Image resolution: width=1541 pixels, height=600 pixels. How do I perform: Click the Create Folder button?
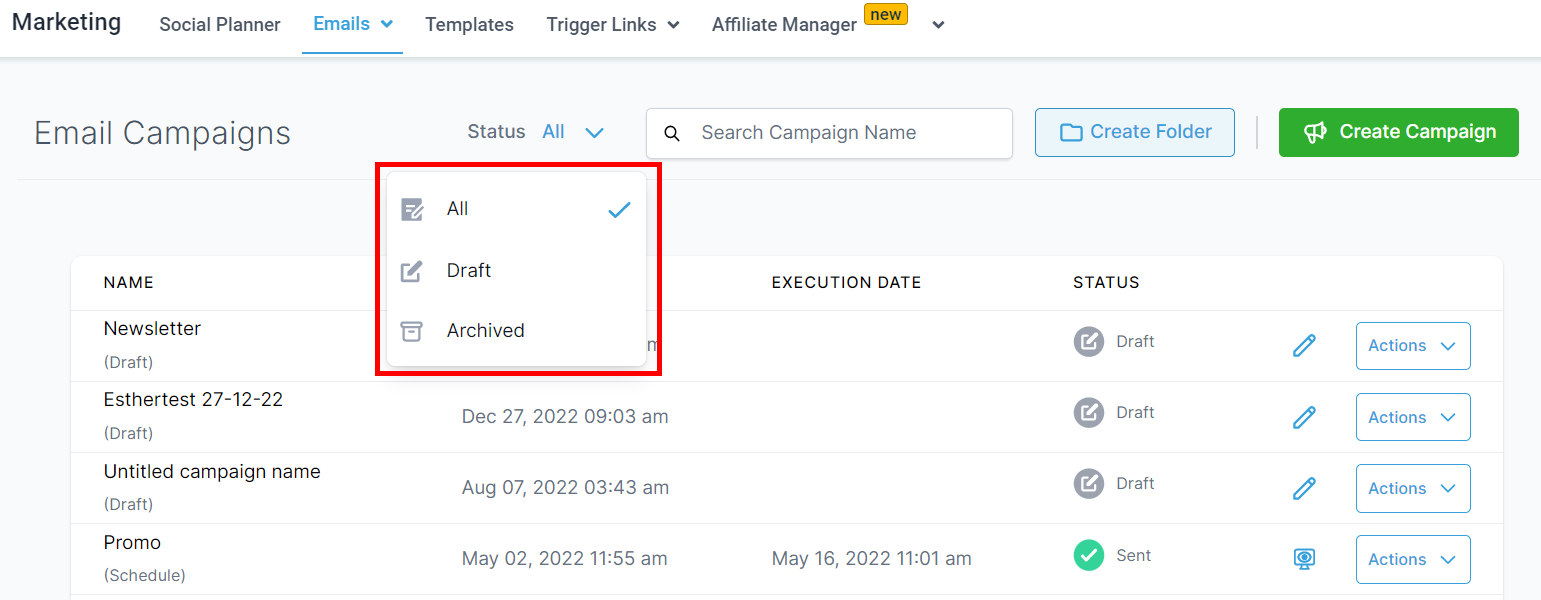tap(1134, 132)
